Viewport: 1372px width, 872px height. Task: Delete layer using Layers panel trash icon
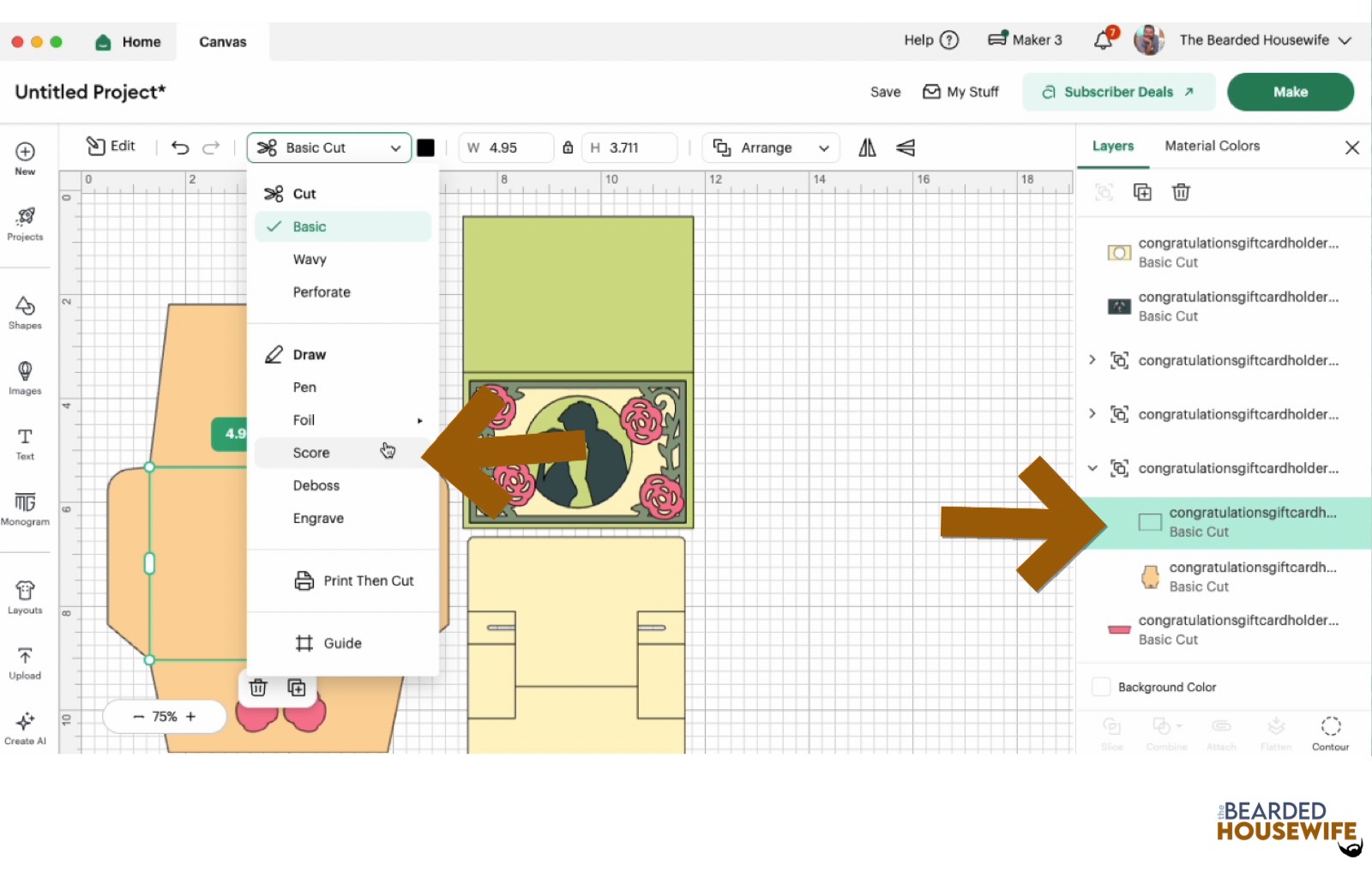coord(1181,192)
